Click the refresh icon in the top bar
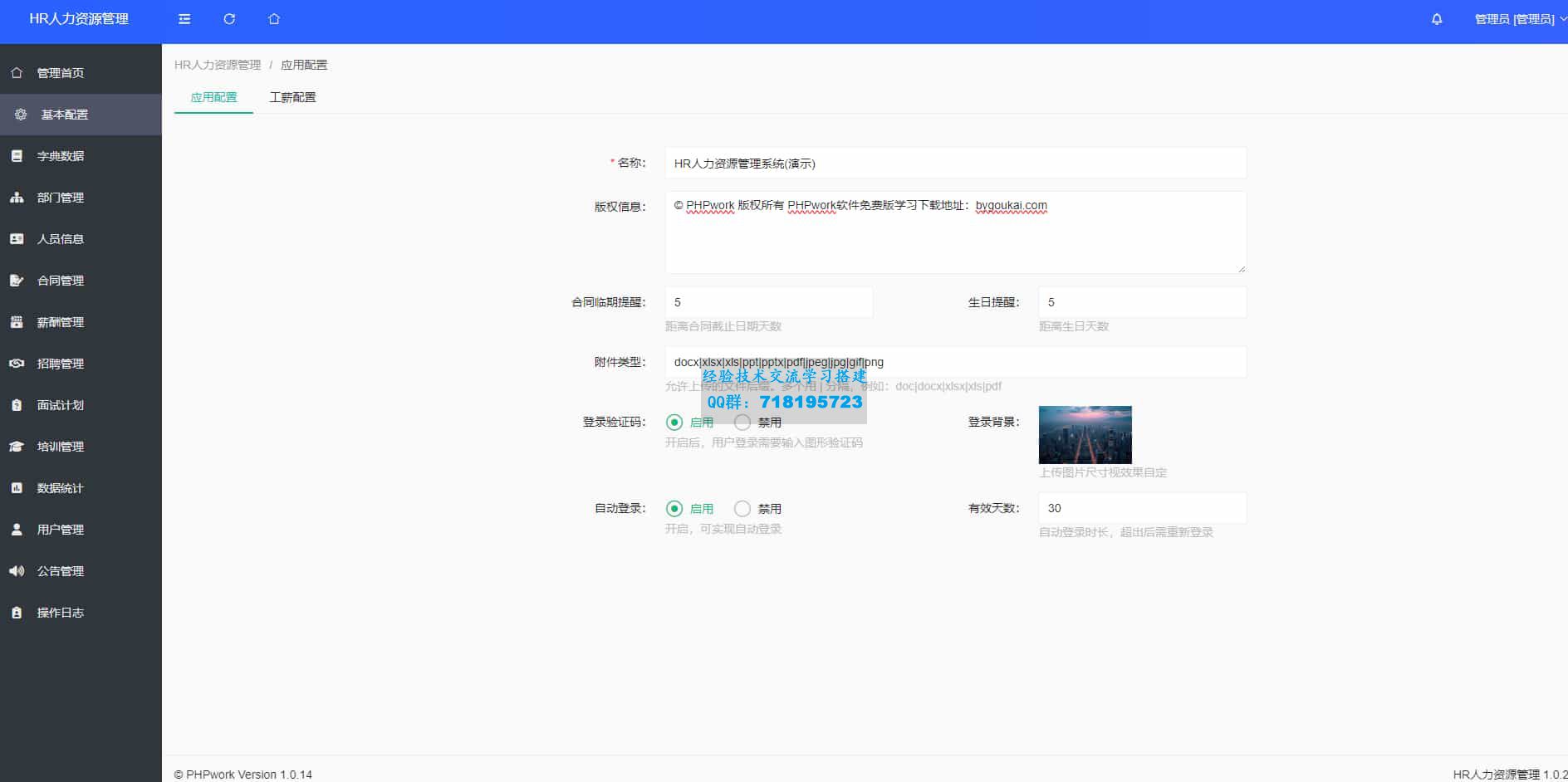The width and height of the screenshot is (1568, 782). (x=229, y=19)
